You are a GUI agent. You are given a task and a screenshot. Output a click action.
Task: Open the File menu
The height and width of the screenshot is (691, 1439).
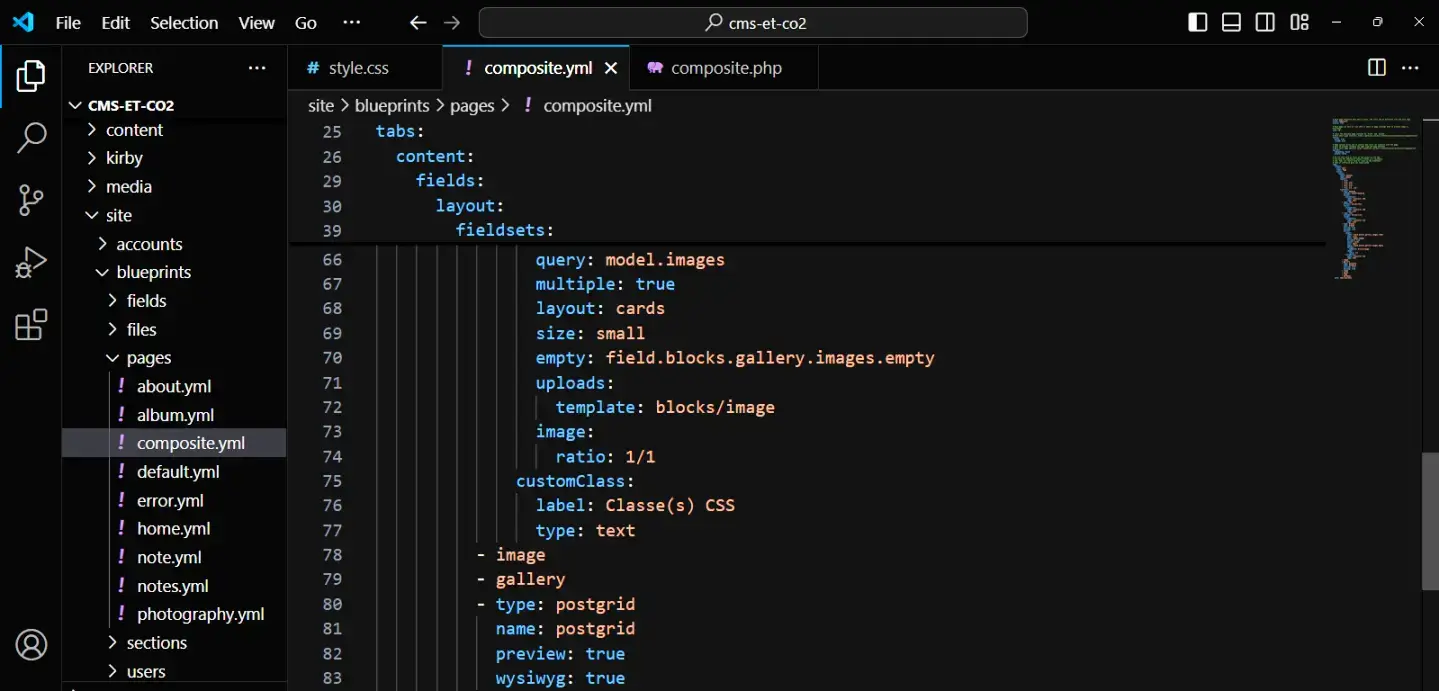[68, 22]
